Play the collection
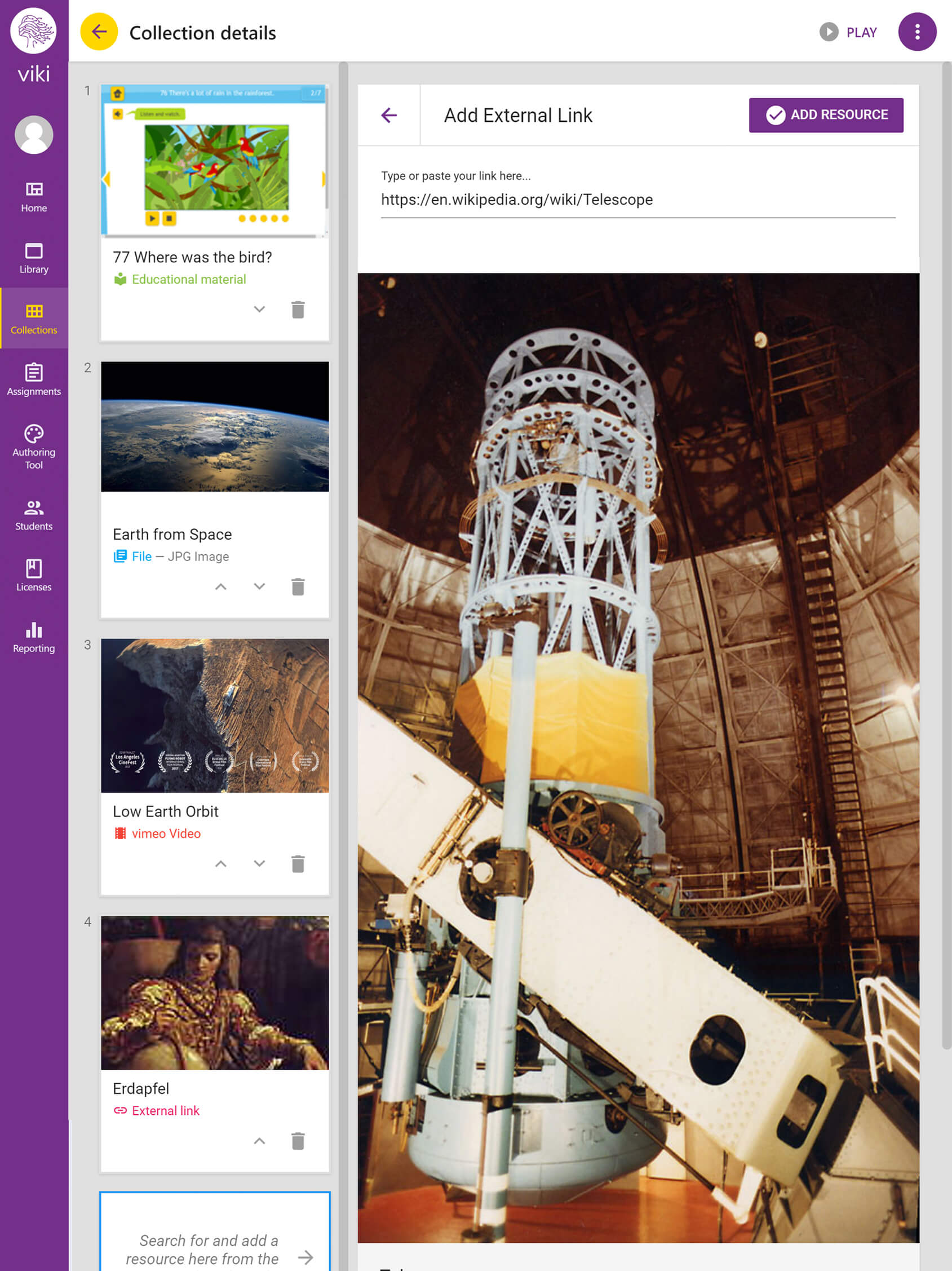Image resolution: width=952 pixels, height=1271 pixels. [x=848, y=32]
